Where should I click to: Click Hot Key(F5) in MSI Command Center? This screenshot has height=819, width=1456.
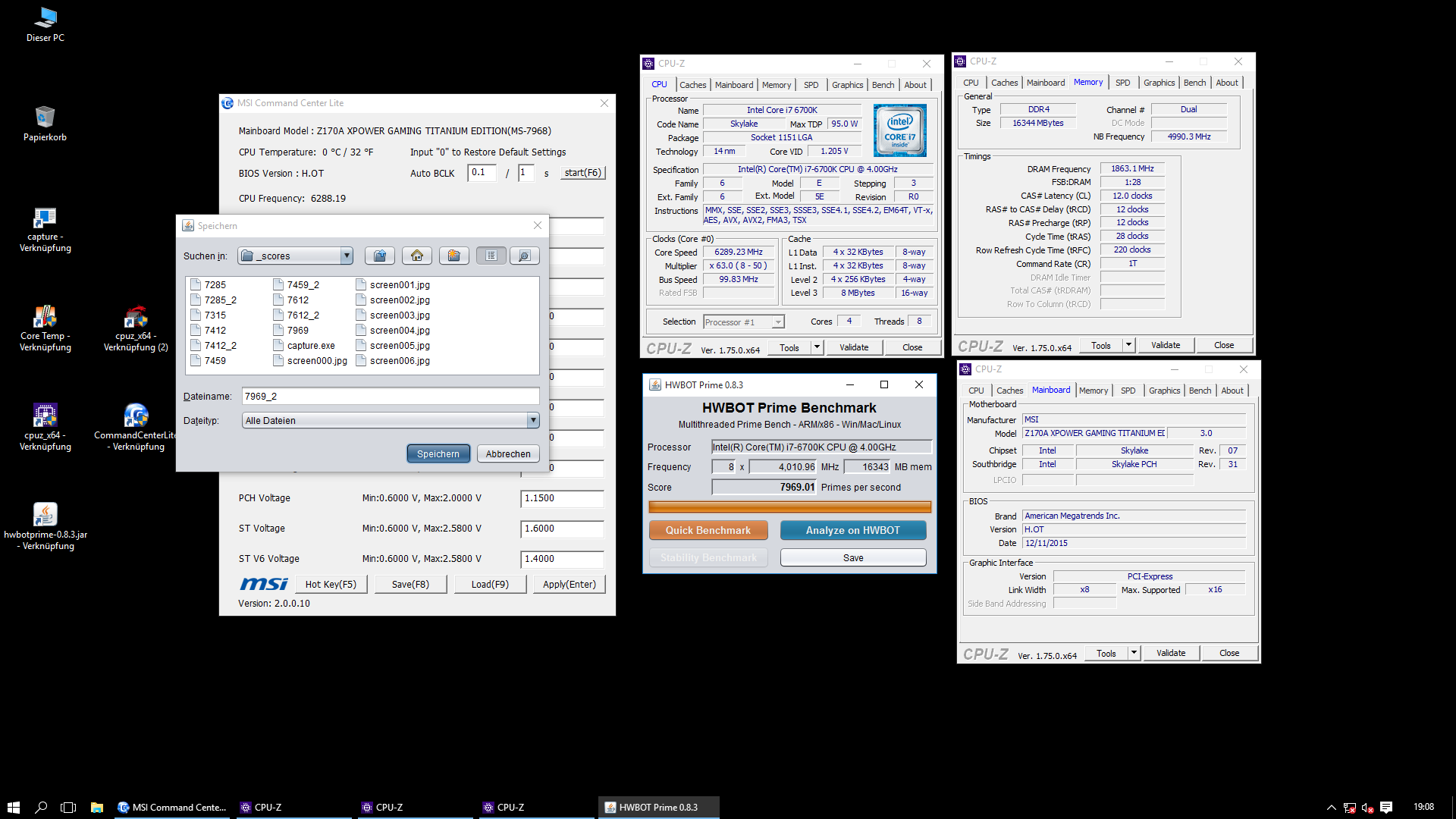coord(331,584)
